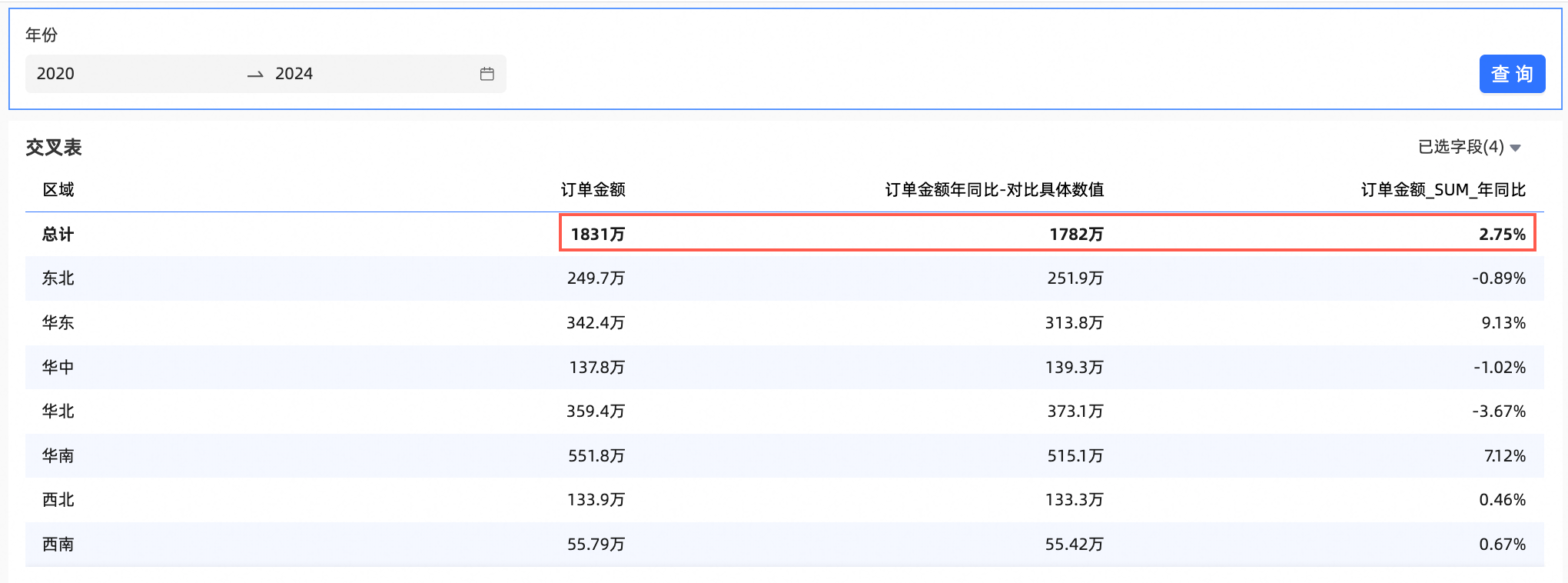Open the calendar icon in year range
Viewport: 1568px width, 583px height.
click(x=487, y=74)
